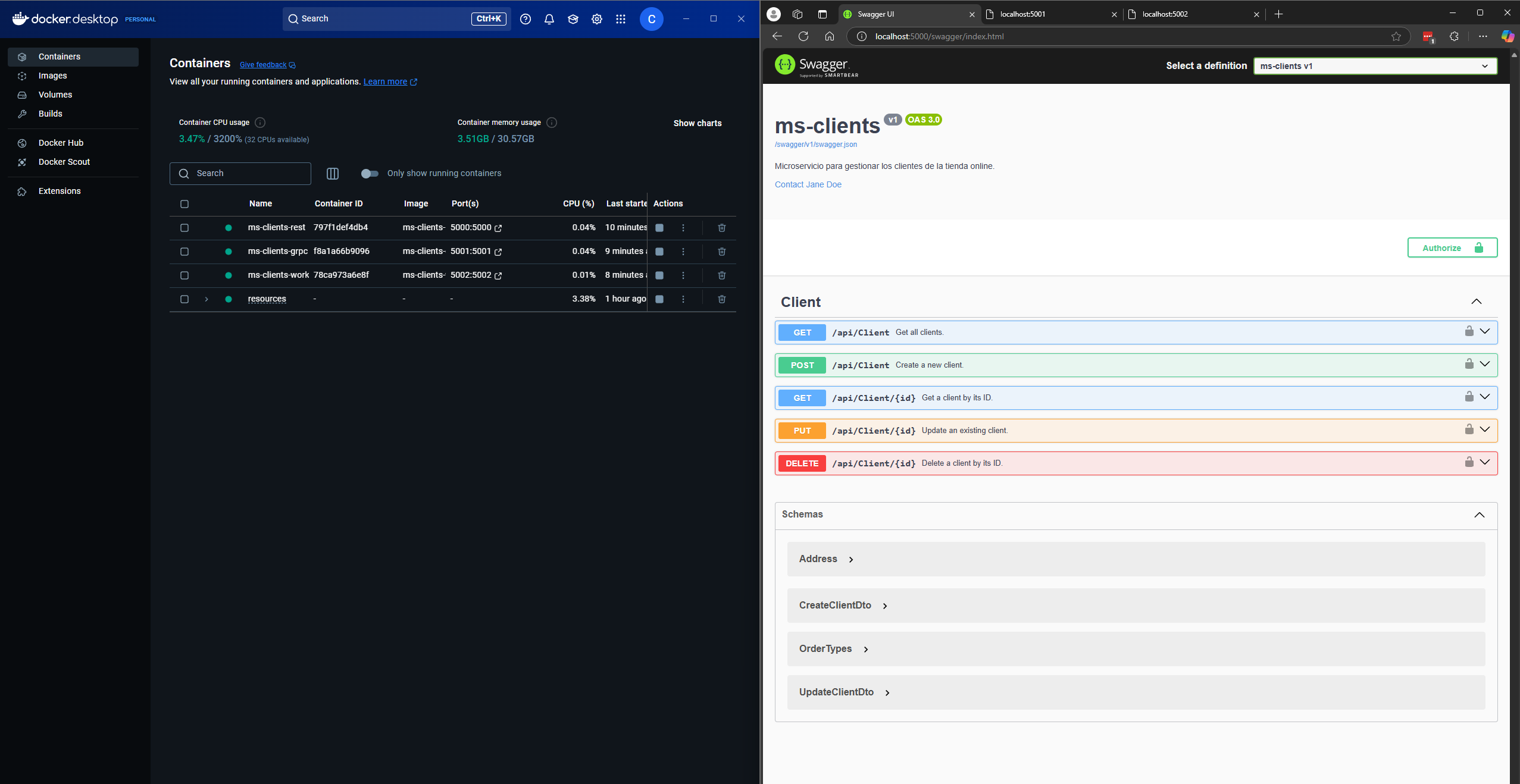Open Docker notifications bell
1520x784 pixels.
coord(549,19)
